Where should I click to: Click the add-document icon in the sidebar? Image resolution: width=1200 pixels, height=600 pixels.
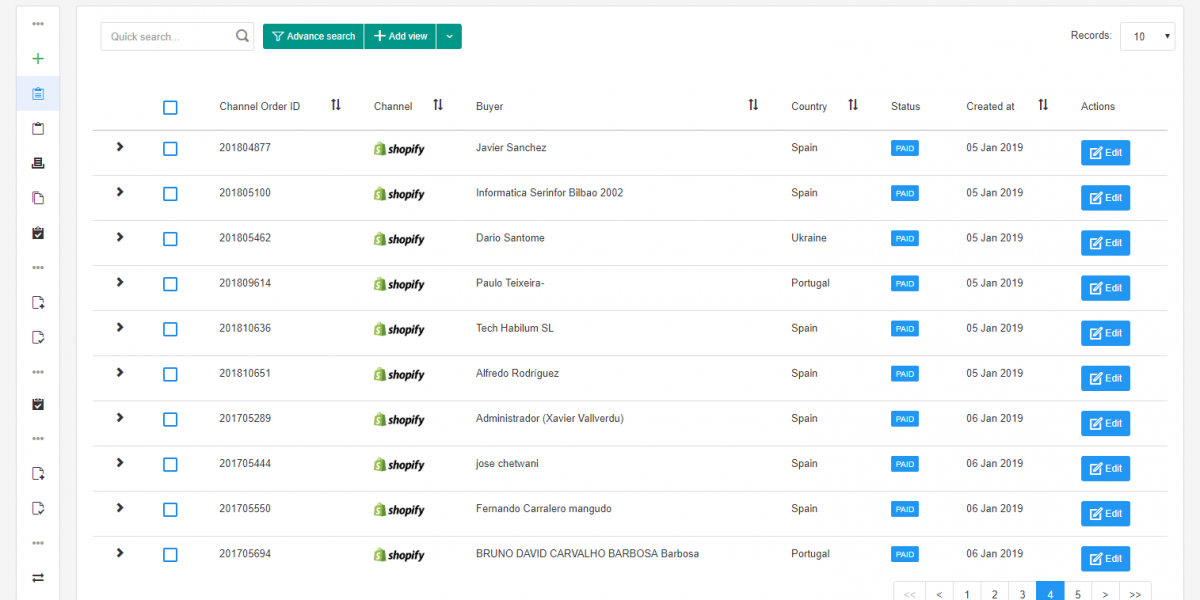click(x=38, y=302)
